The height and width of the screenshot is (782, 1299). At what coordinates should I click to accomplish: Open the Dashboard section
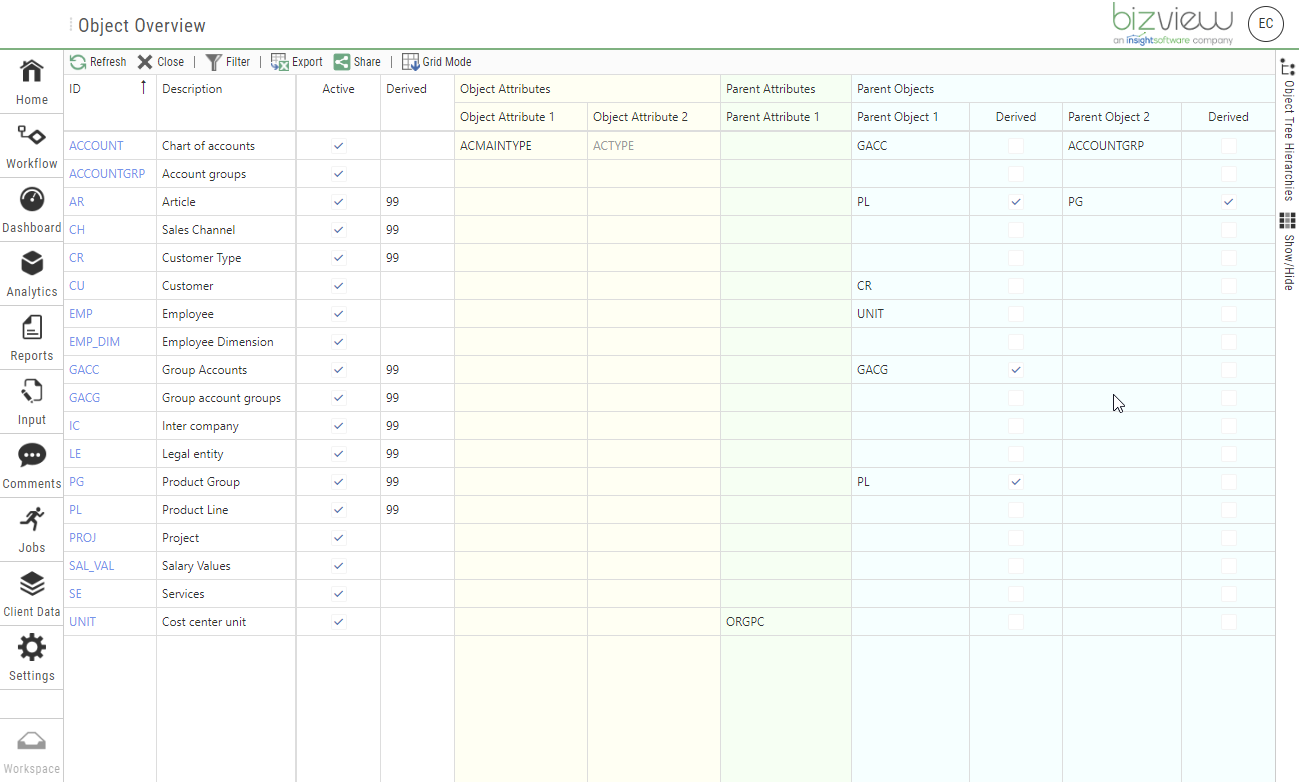click(31, 209)
